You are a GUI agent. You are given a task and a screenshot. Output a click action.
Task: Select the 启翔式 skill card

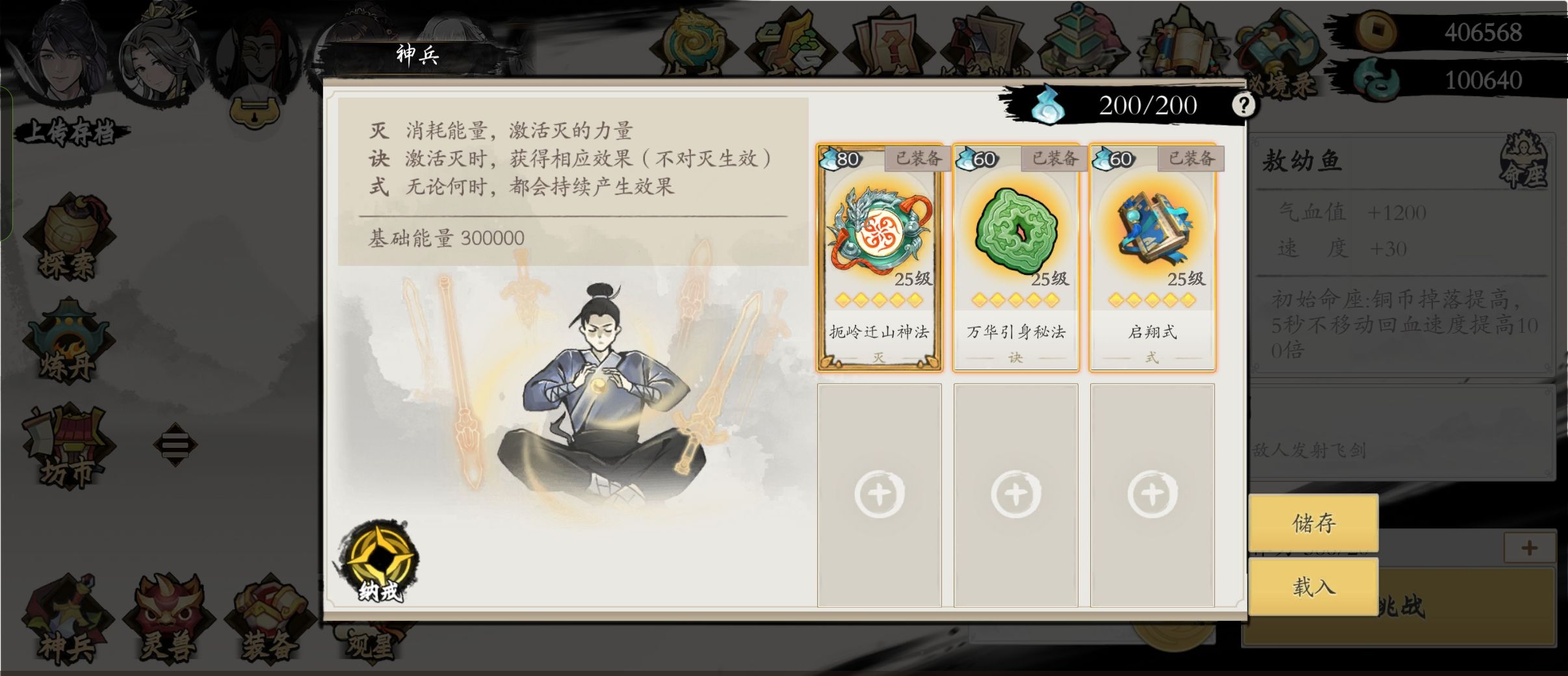point(1153,258)
